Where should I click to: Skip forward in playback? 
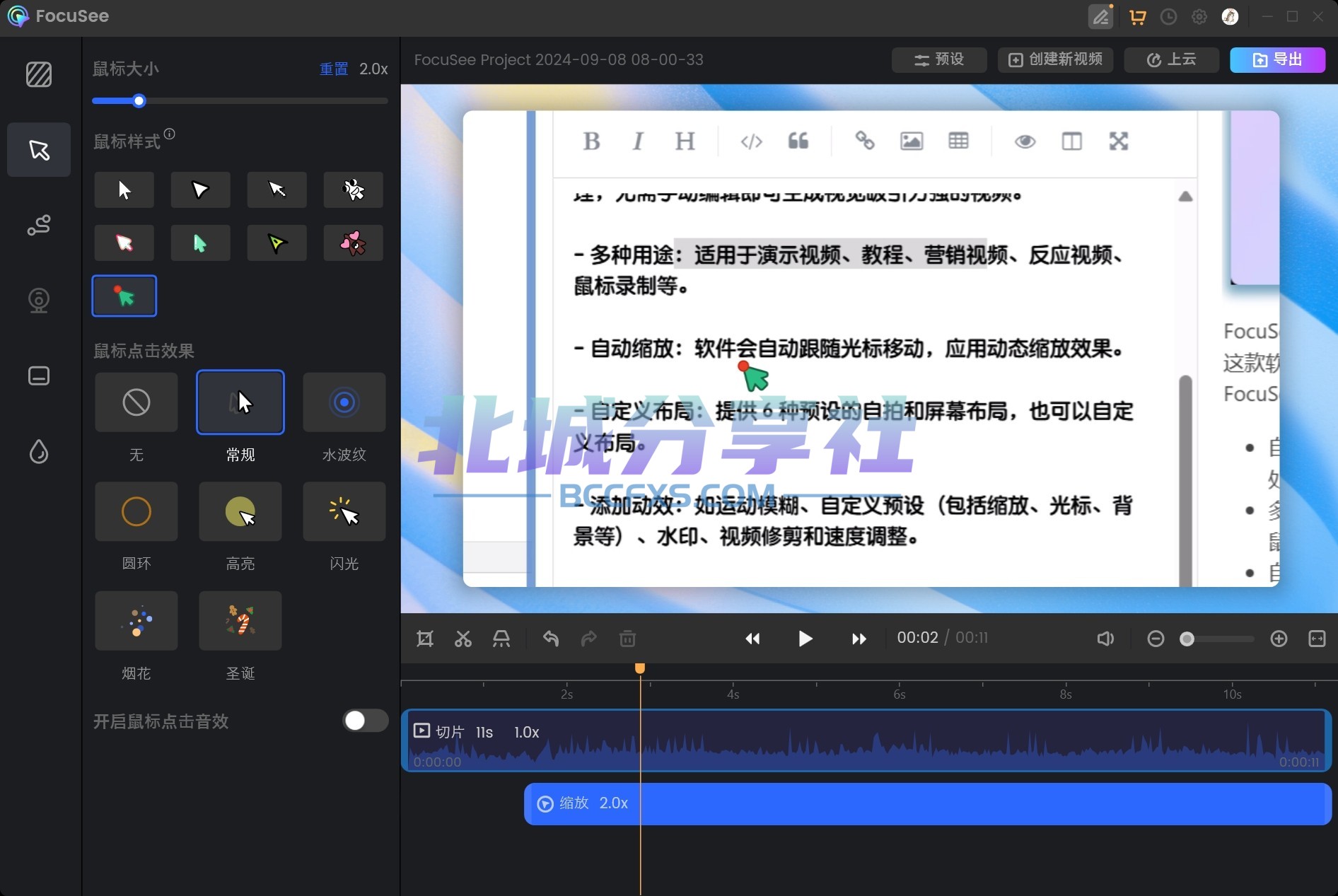859,639
